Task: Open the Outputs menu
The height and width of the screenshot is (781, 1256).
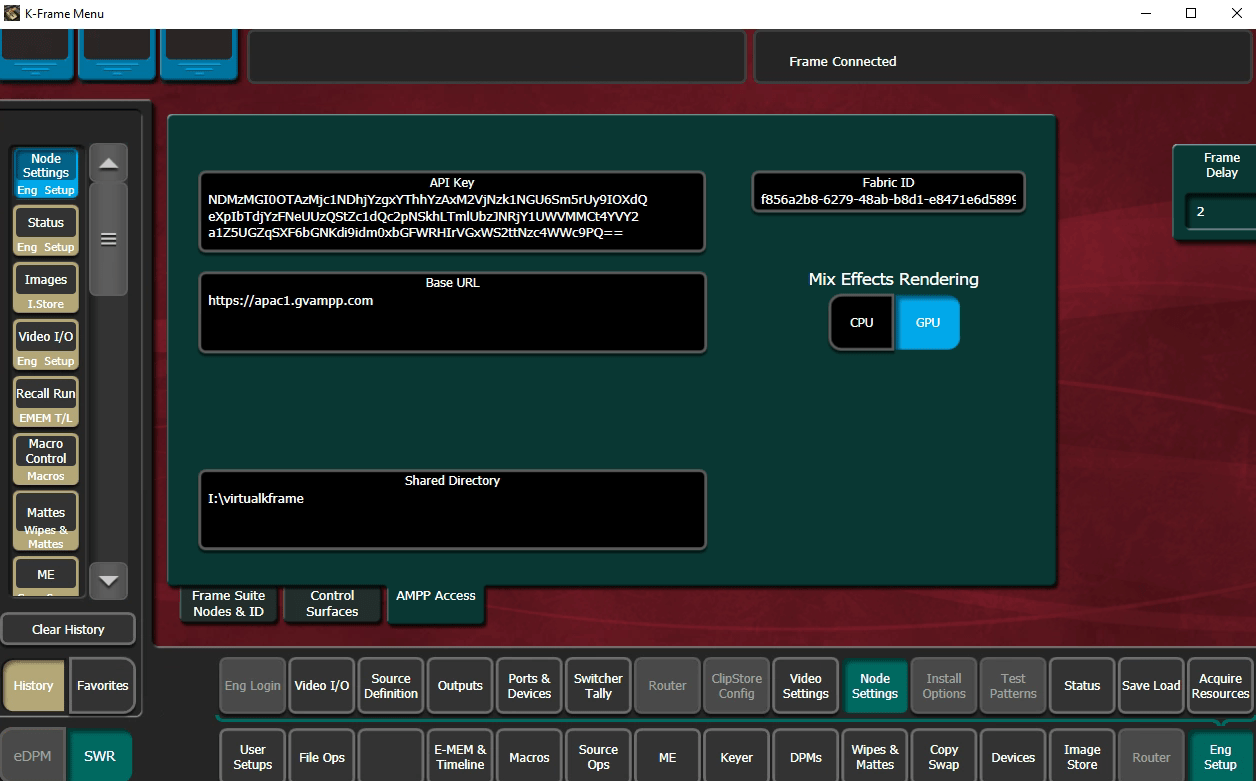Action: coord(460,686)
